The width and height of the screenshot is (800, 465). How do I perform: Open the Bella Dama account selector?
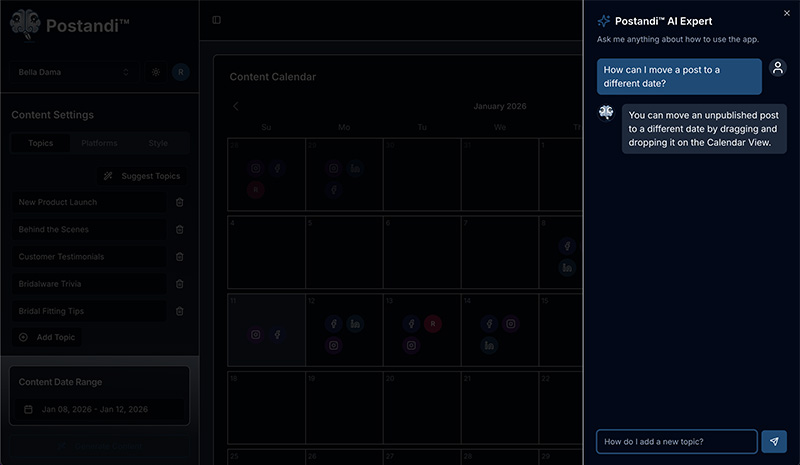coord(74,72)
